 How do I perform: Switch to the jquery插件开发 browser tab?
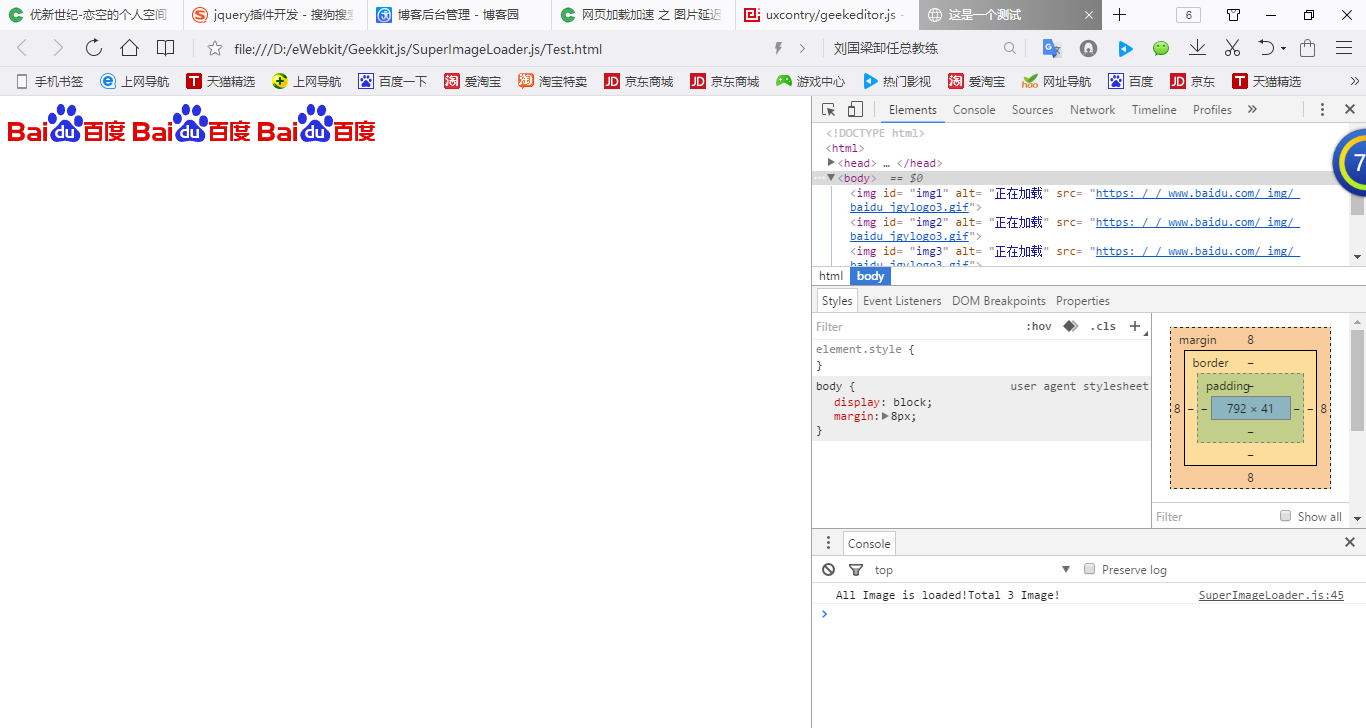[273, 15]
